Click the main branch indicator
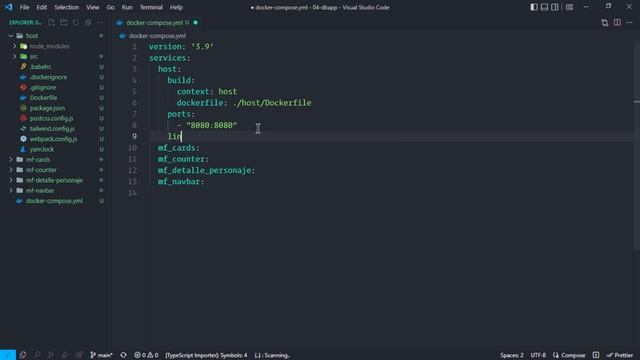This screenshot has height=360, width=640. coord(101,355)
